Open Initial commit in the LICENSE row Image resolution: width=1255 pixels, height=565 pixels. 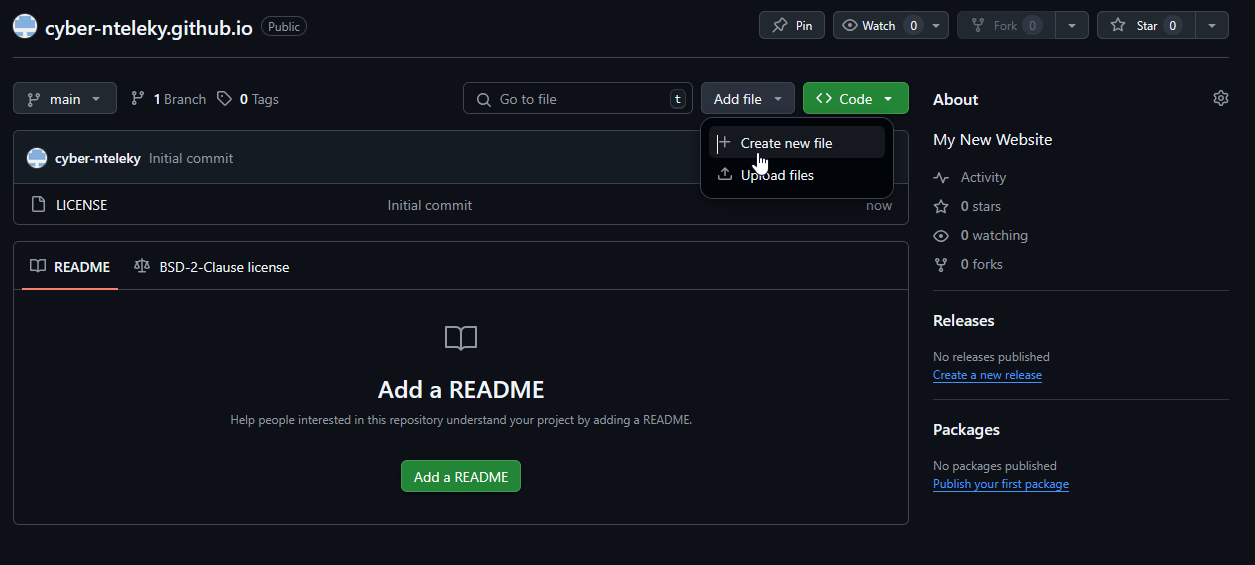(430, 205)
